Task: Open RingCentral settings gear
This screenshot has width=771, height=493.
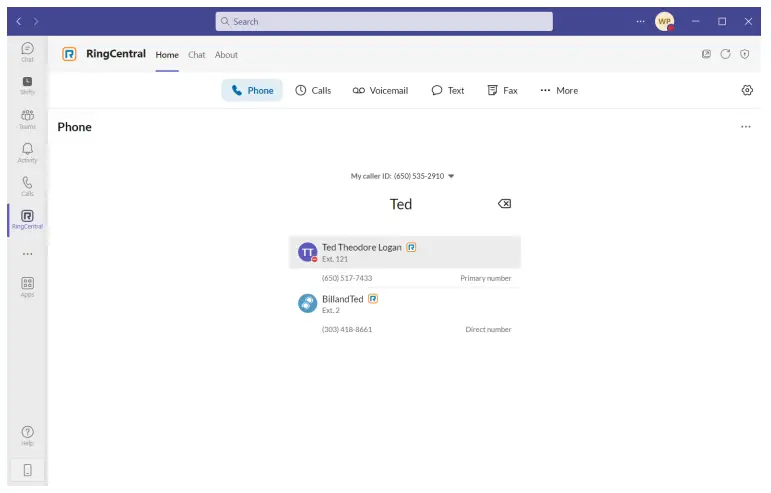Action: [747, 90]
